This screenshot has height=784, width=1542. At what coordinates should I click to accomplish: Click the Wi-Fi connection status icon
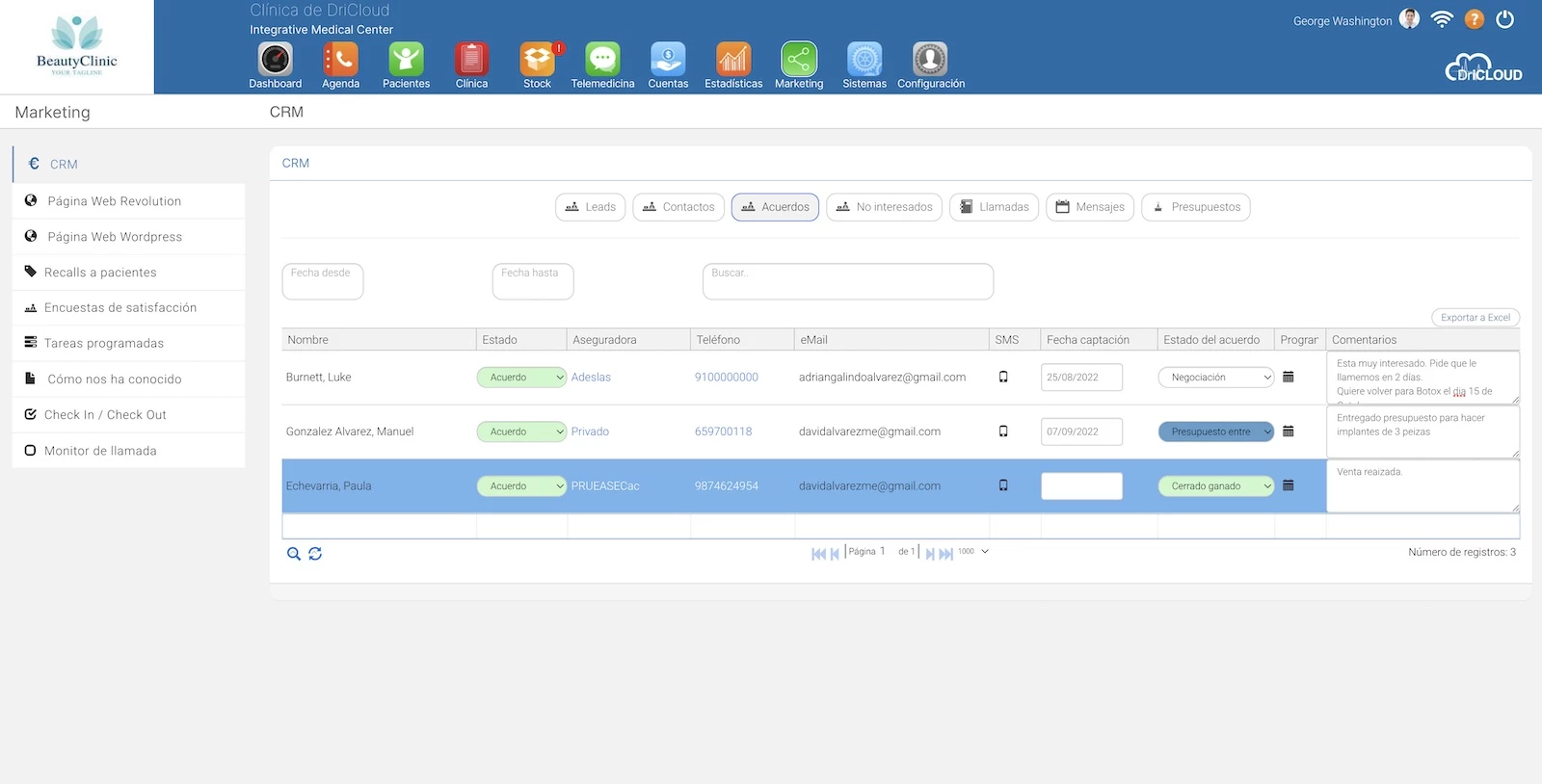[1442, 19]
